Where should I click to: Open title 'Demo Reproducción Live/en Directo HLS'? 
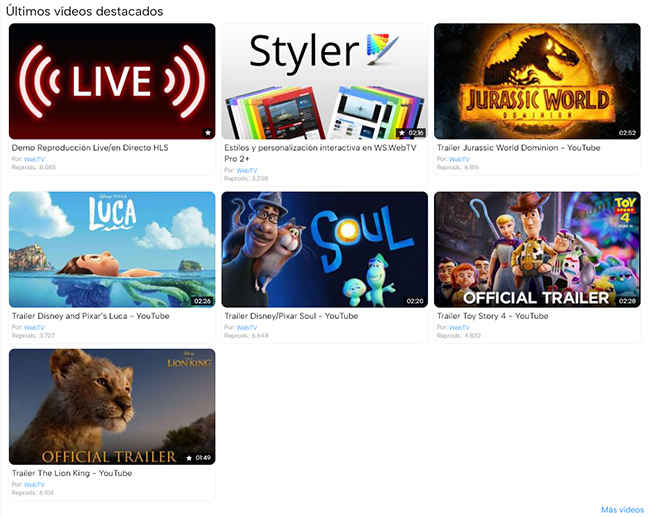click(x=90, y=148)
